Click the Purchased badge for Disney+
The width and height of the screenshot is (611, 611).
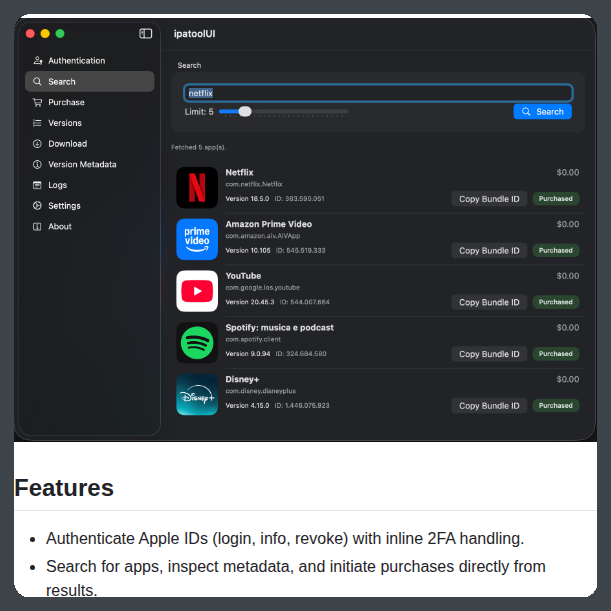click(556, 406)
